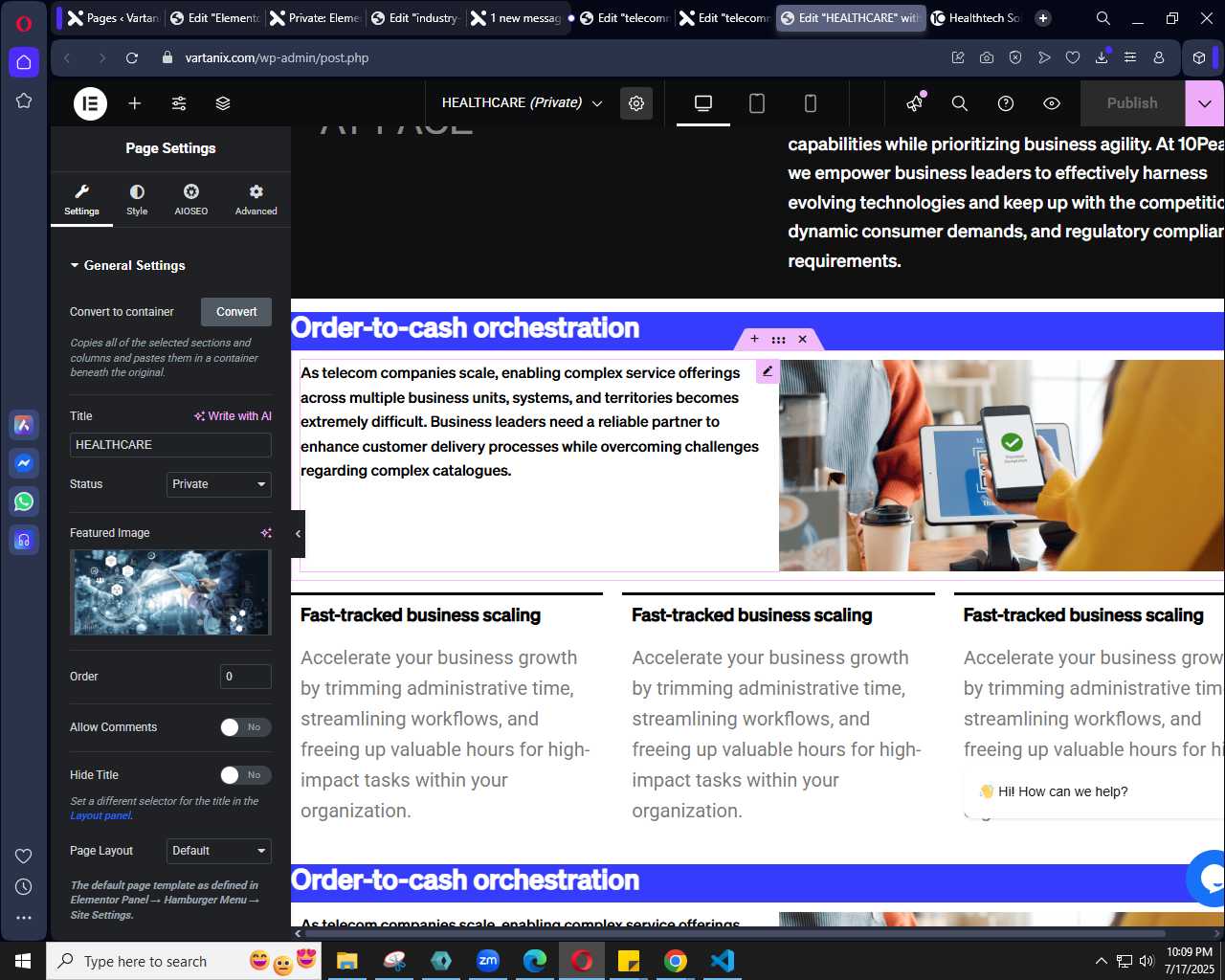The width and height of the screenshot is (1225, 980).
Task: Click the Convert button
Action: click(x=236, y=312)
